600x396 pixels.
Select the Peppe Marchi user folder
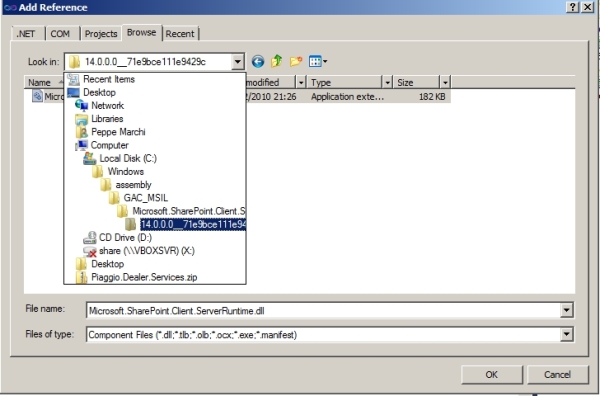tap(118, 132)
